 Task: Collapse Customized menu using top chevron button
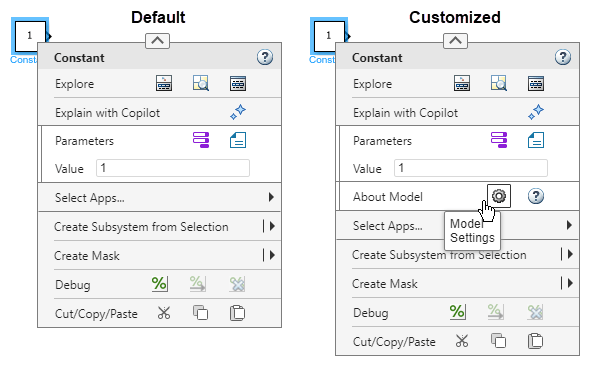[x=456, y=41]
